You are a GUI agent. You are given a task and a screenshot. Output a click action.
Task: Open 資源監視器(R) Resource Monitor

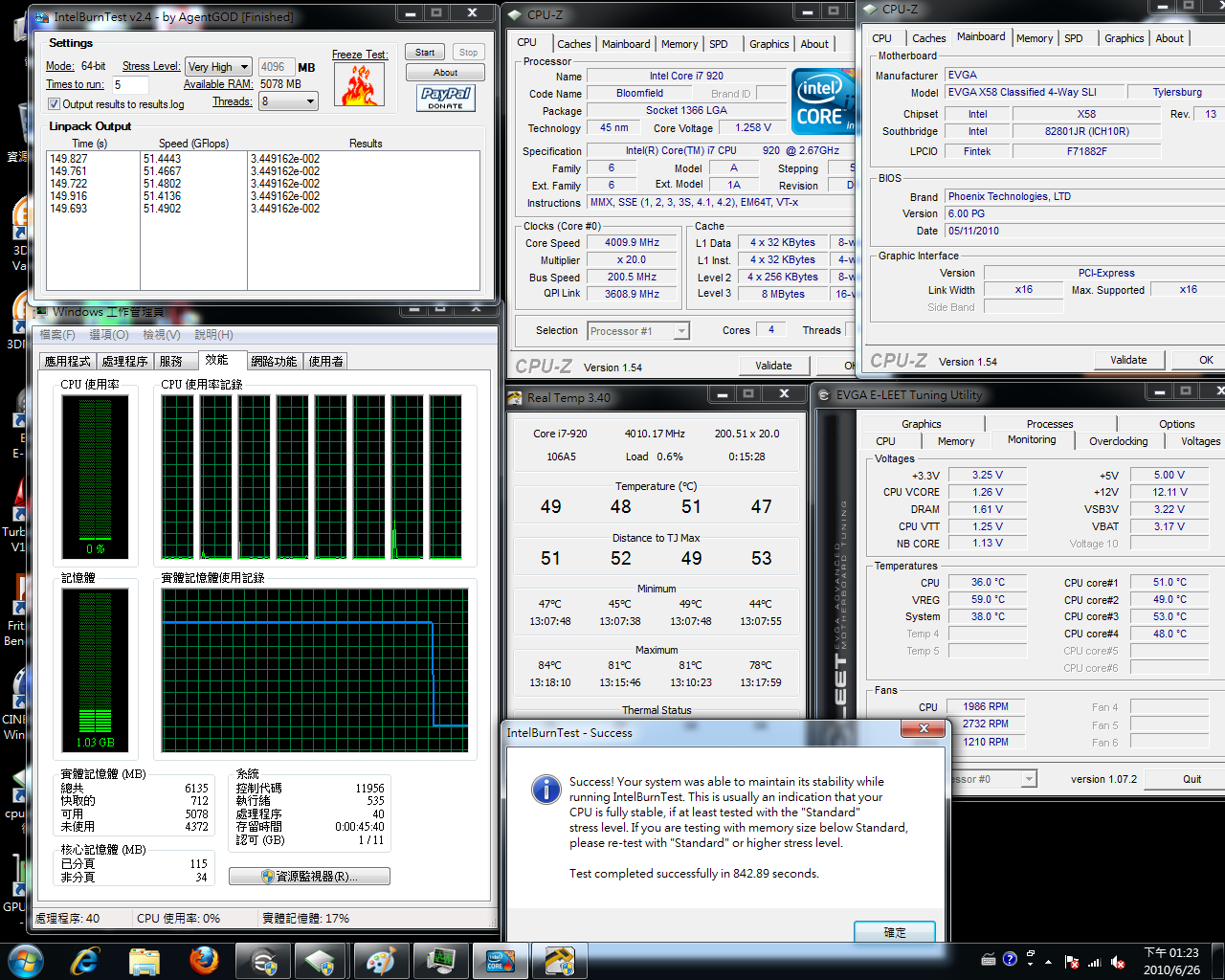(309, 877)
